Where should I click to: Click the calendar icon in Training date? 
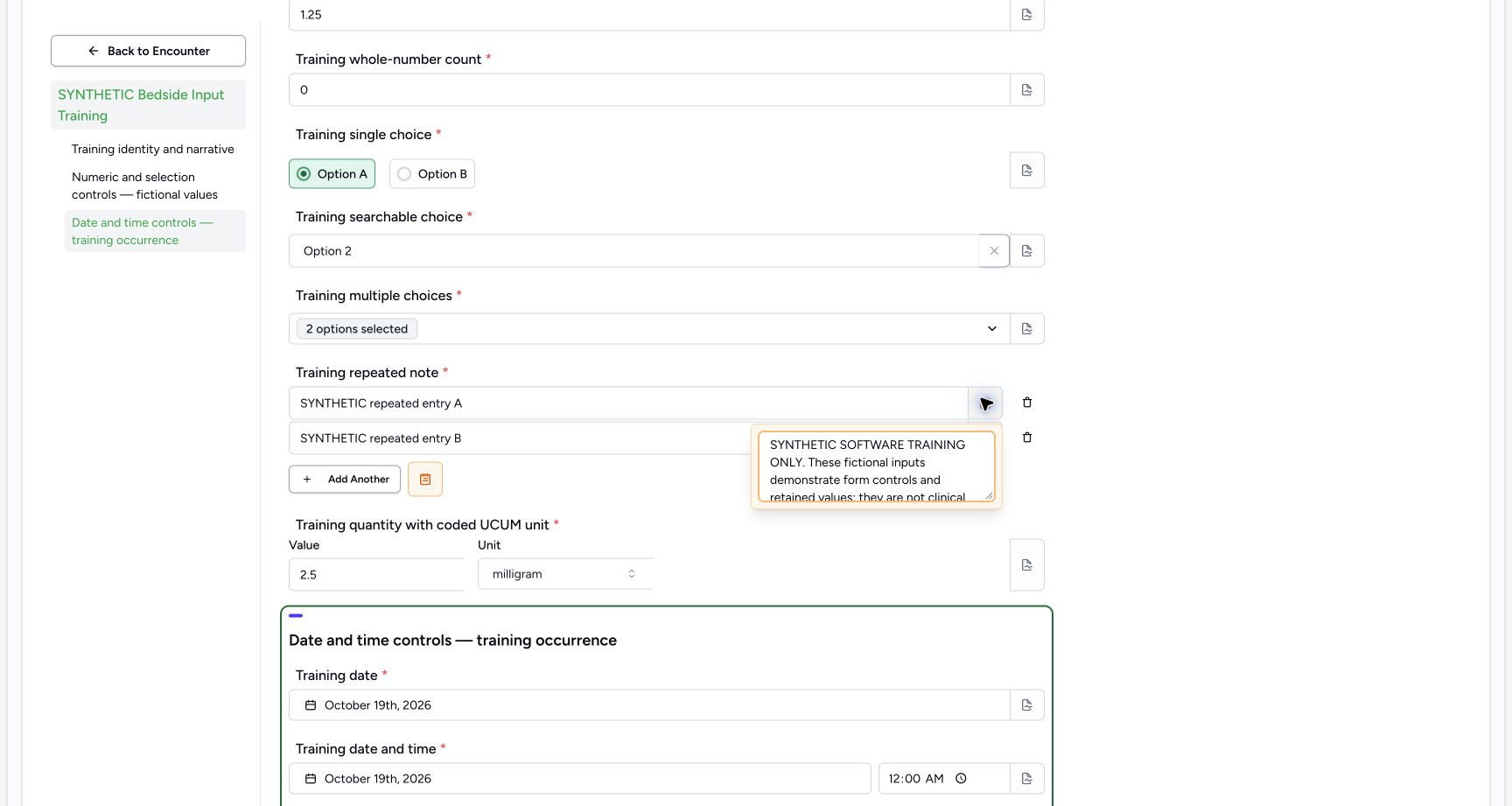coord(311,705)
